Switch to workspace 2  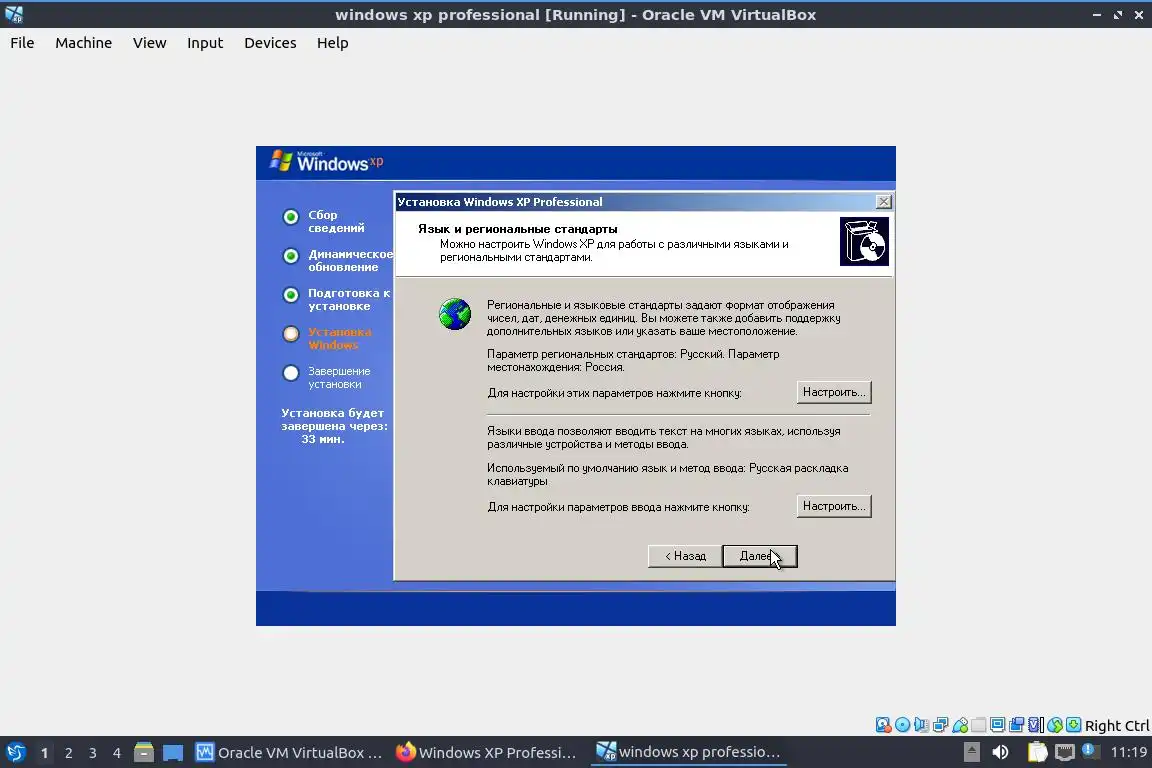click(68, 753)
